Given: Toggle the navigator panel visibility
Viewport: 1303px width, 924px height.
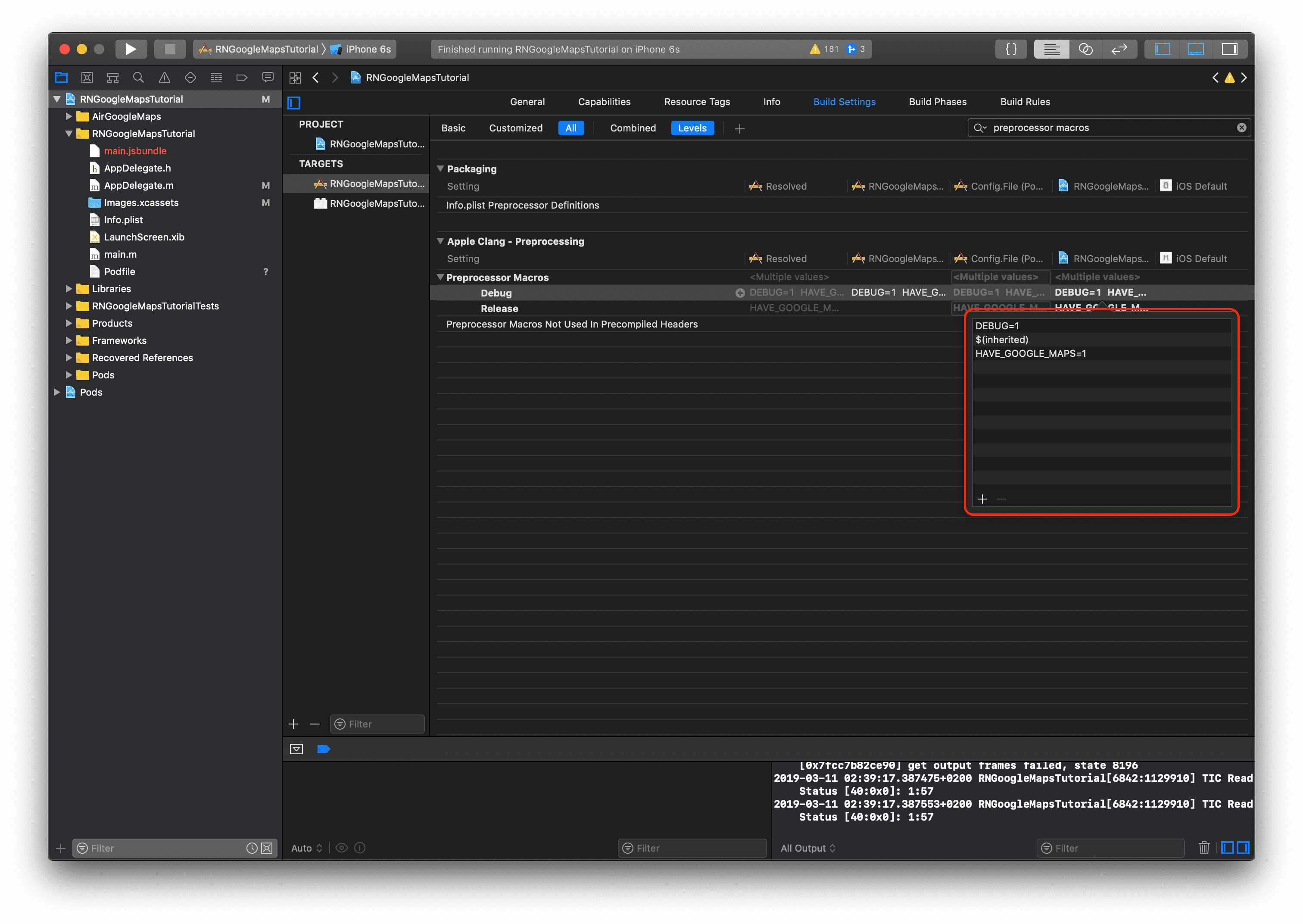Looking at the screenshot, I should pos(1162,49).
